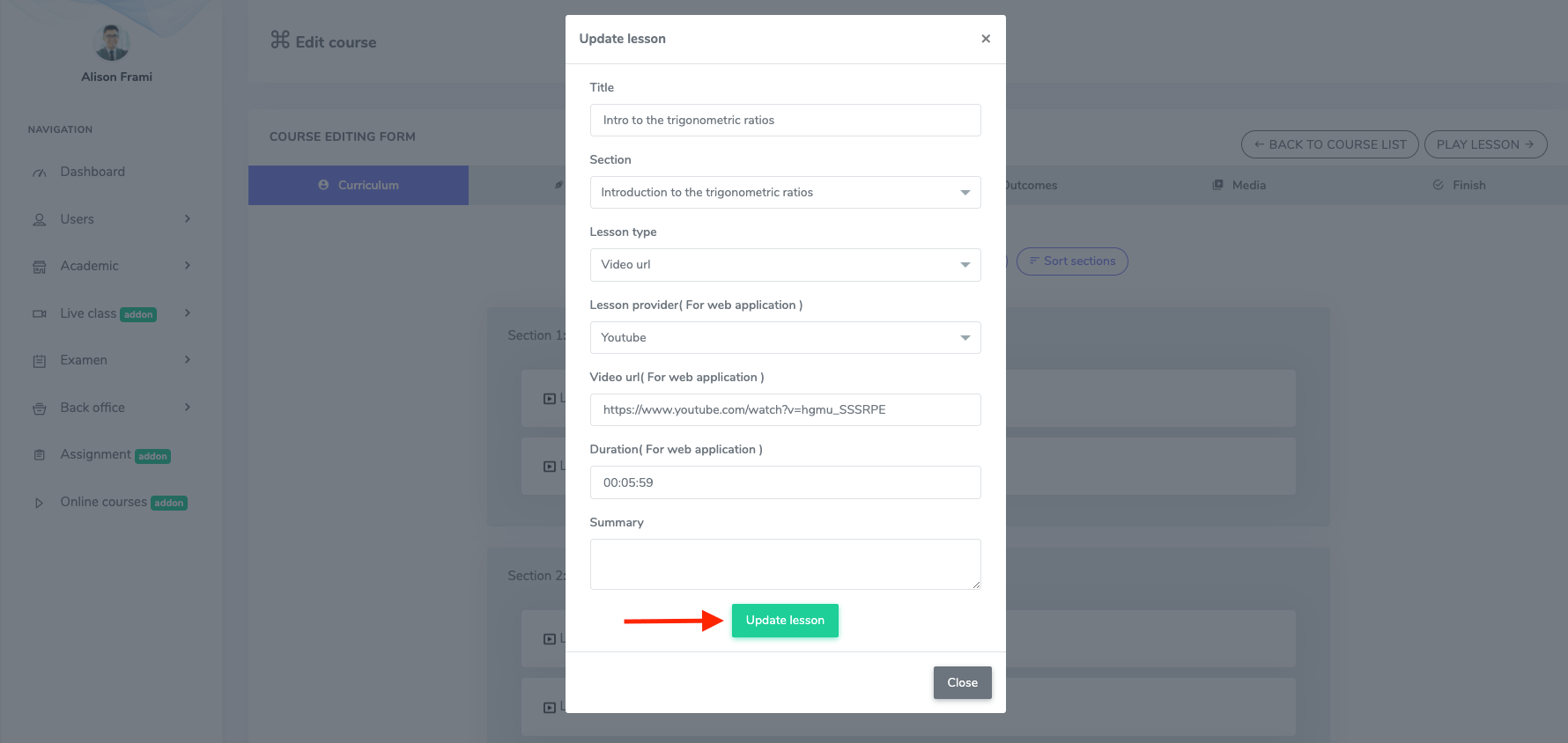Viewport: 1568px width, 743px height.
Task: Click inside the Summary text area
Action: 785,563
